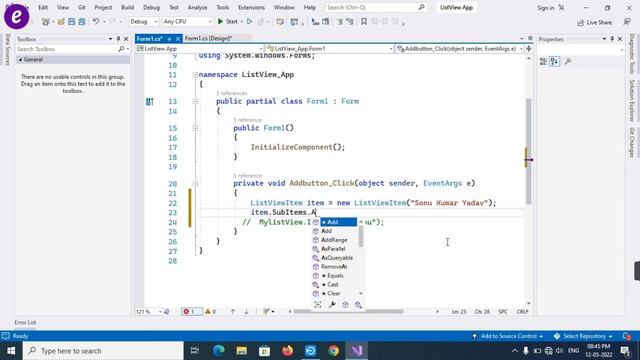Select AsQueryable in IntelliSense list
The image size is (640, 360).
pos(337,258)
